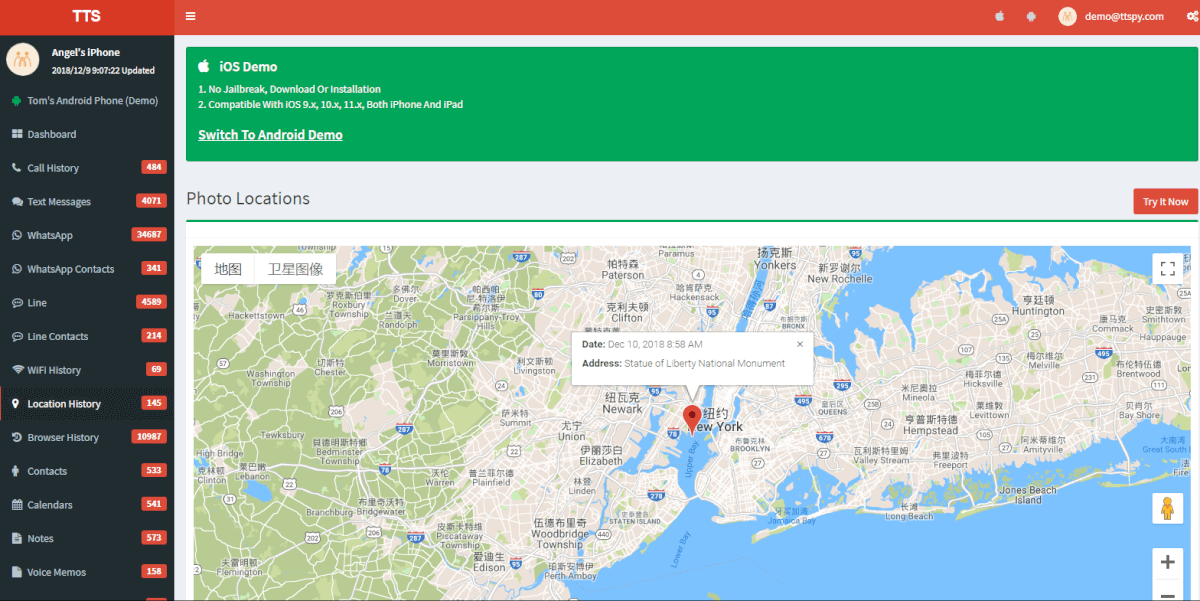The width and height of the screenshot is (1200, 601).
Task: Click the Calendars icon
Action: 17,505
